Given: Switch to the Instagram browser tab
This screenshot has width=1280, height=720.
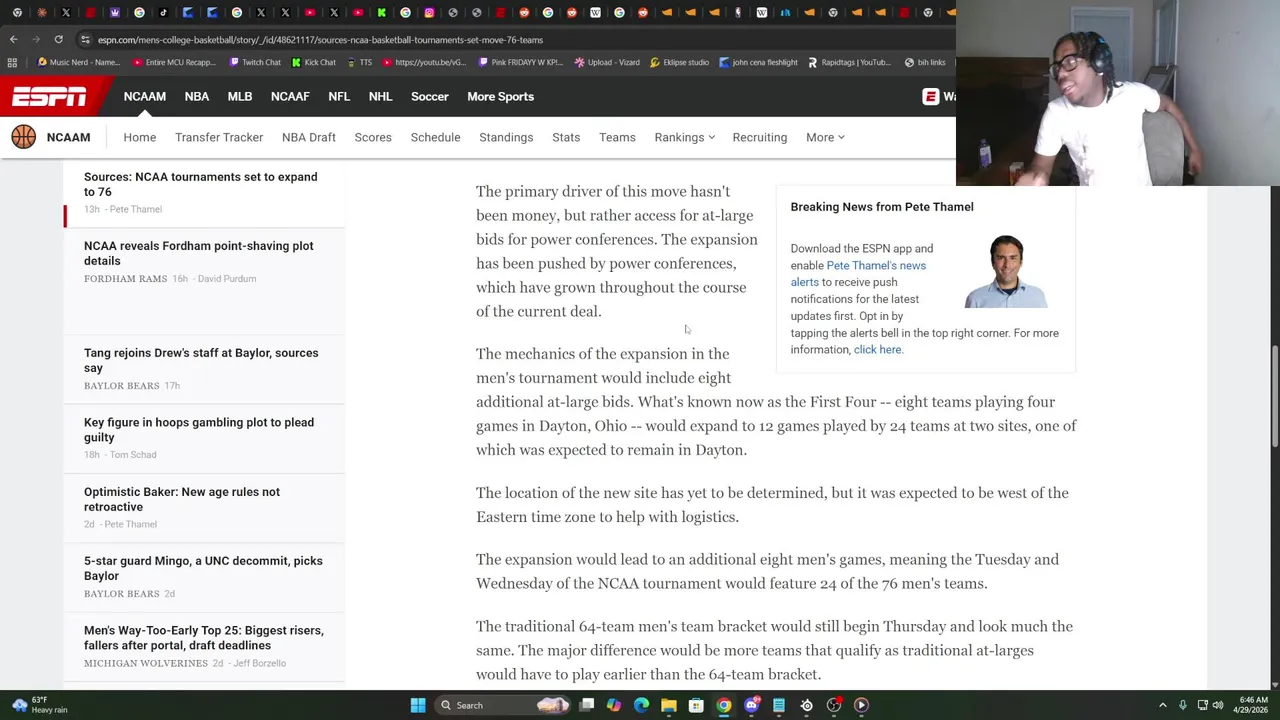Looking at the screenshot, I should pos(429,13).
